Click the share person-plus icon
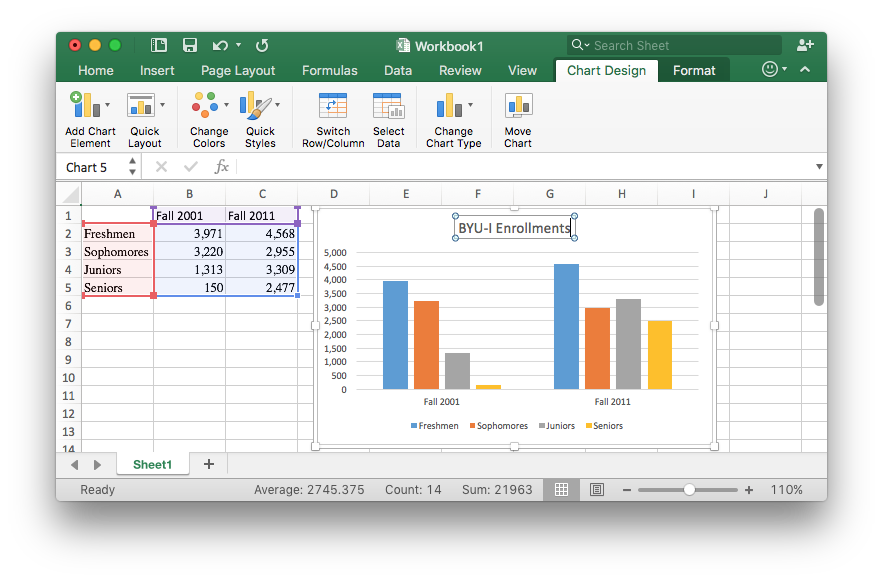 click(x=805, y=45)
